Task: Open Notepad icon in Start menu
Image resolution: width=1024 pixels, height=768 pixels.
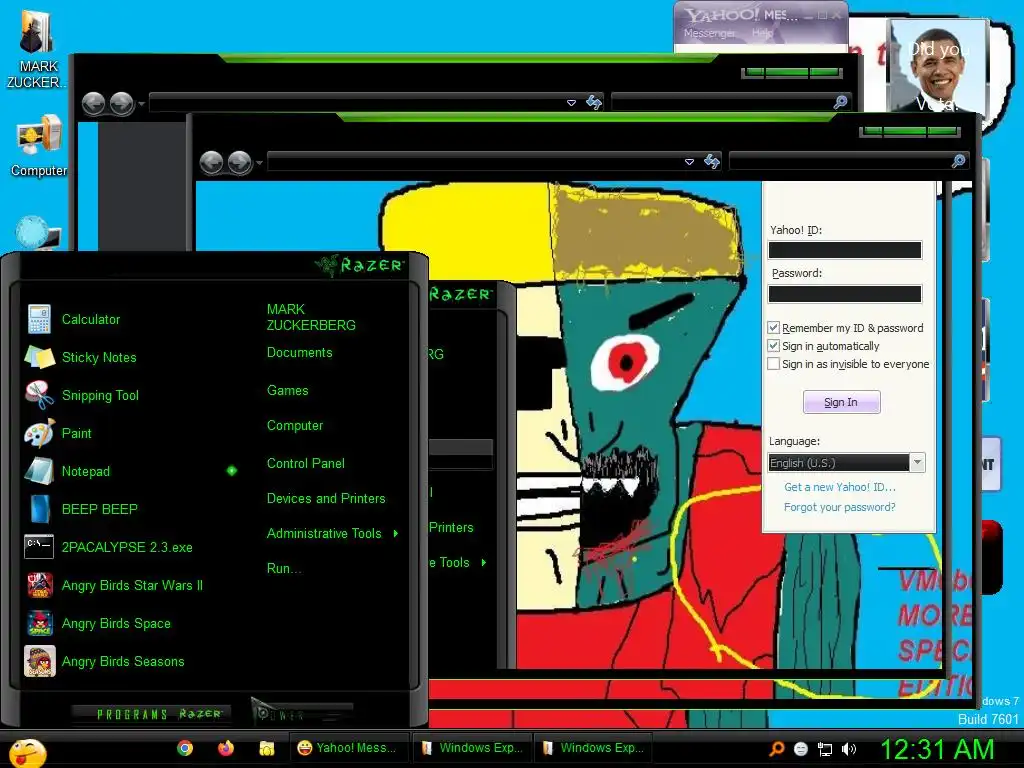Action: tap(39, 471)
